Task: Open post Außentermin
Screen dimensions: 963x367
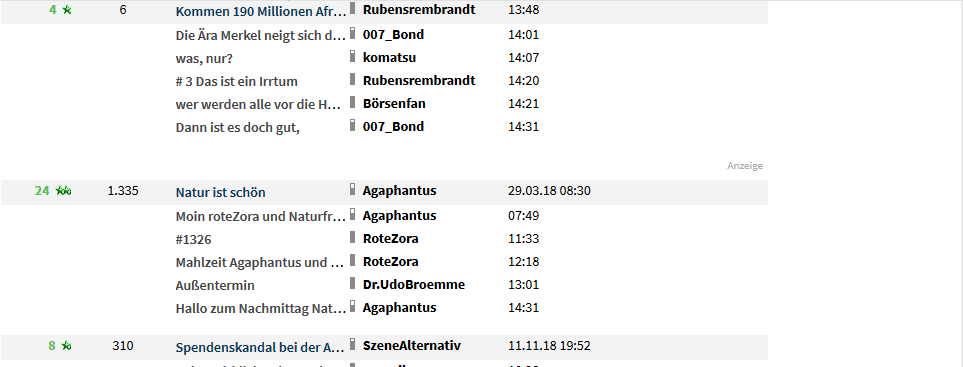Action: [215, 285]
